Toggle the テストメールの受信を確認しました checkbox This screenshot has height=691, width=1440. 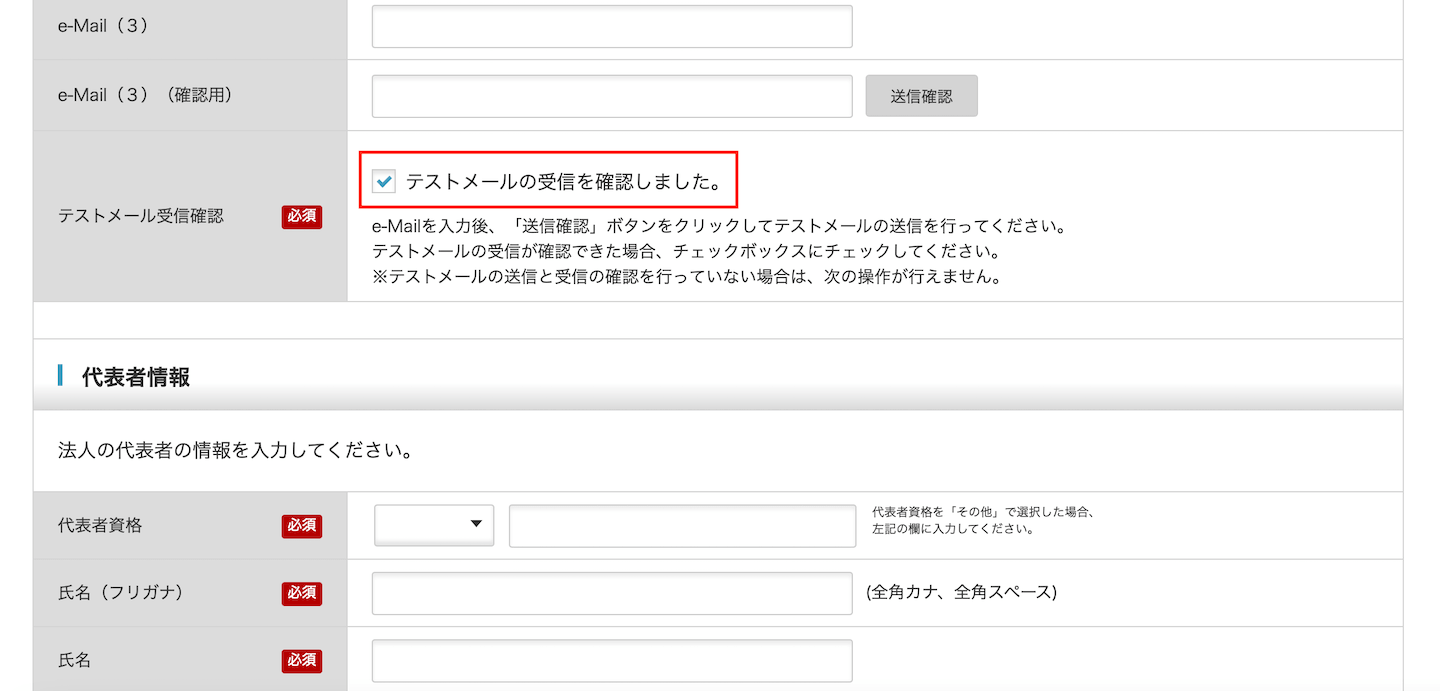pos(384,182)
